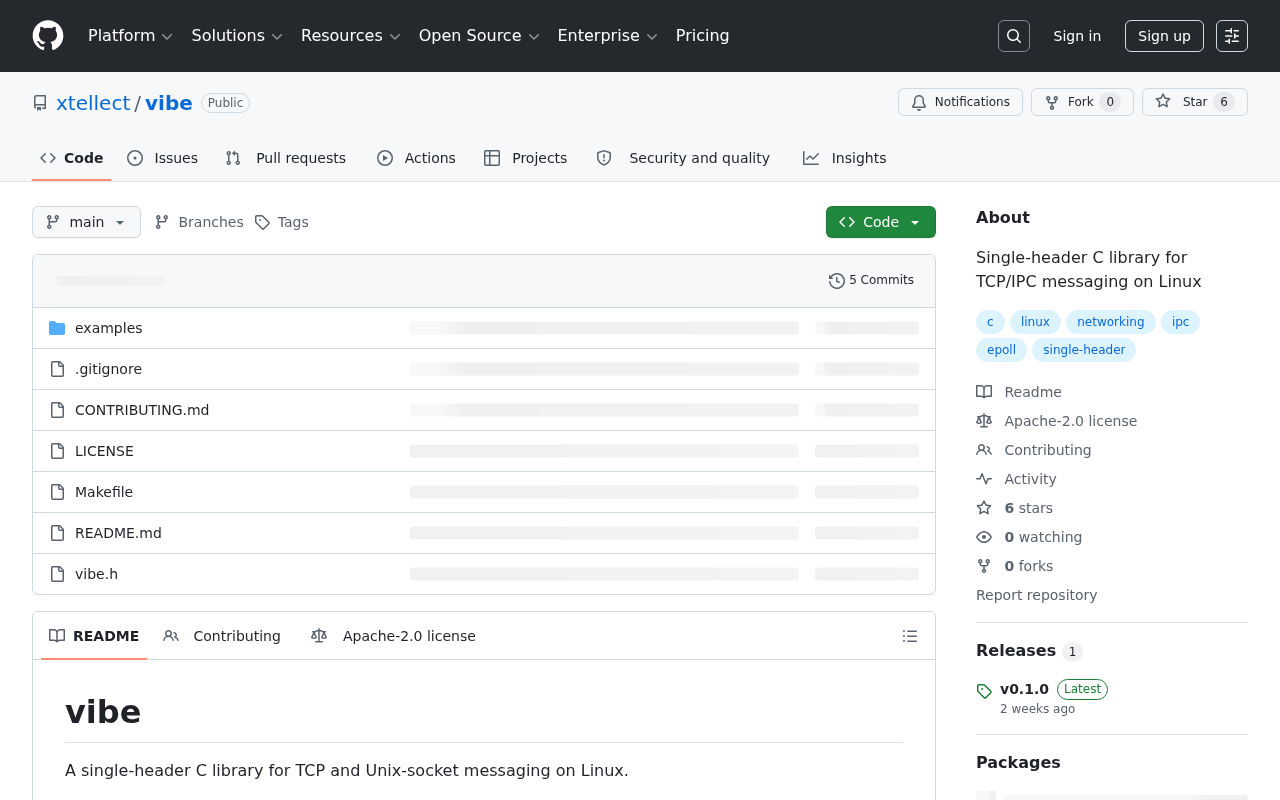Open the search magnifier button
1280x800 pixels.
(x=1014, y=36)
